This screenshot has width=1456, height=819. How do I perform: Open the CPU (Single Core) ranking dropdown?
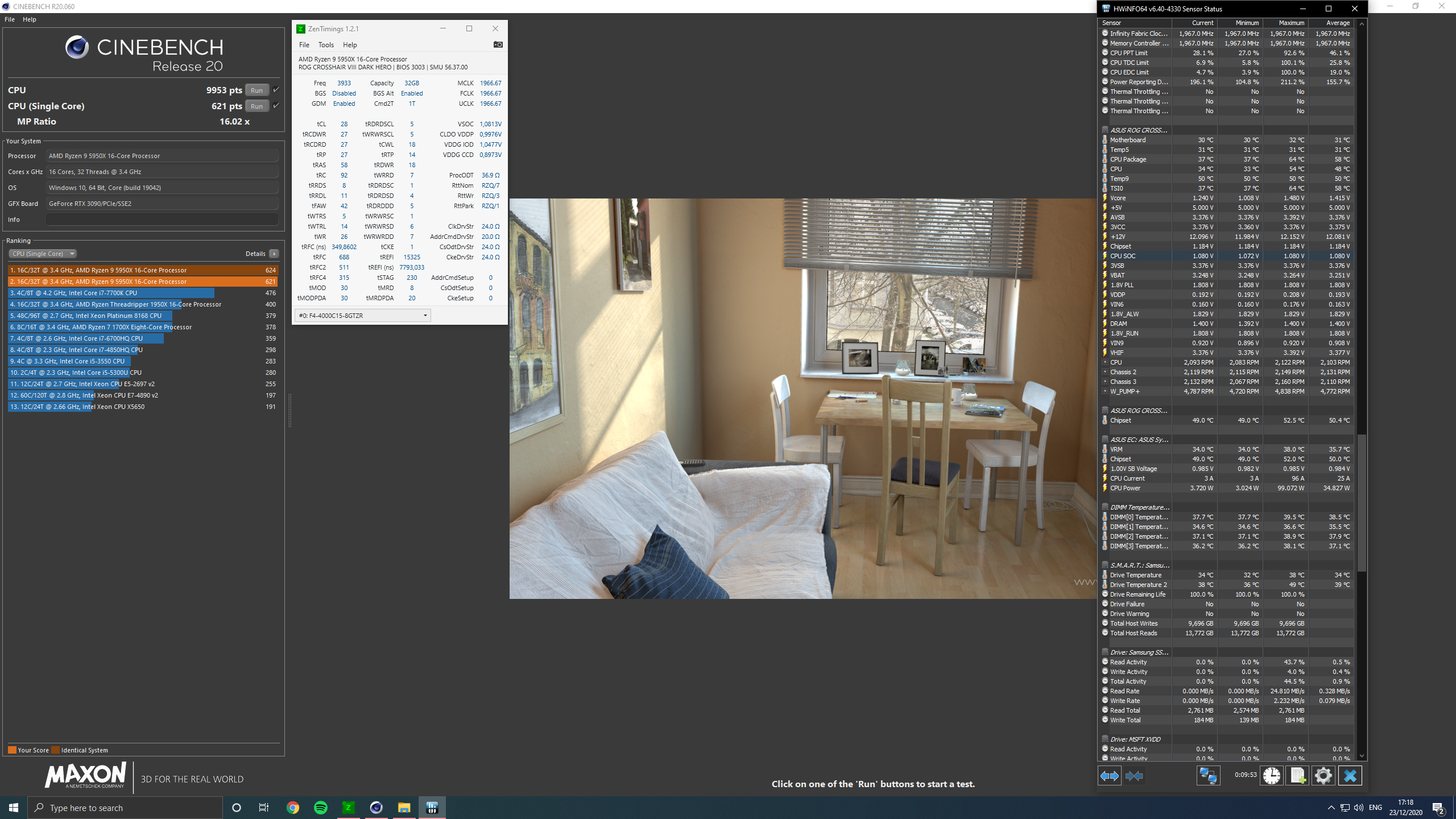[43, 254]
